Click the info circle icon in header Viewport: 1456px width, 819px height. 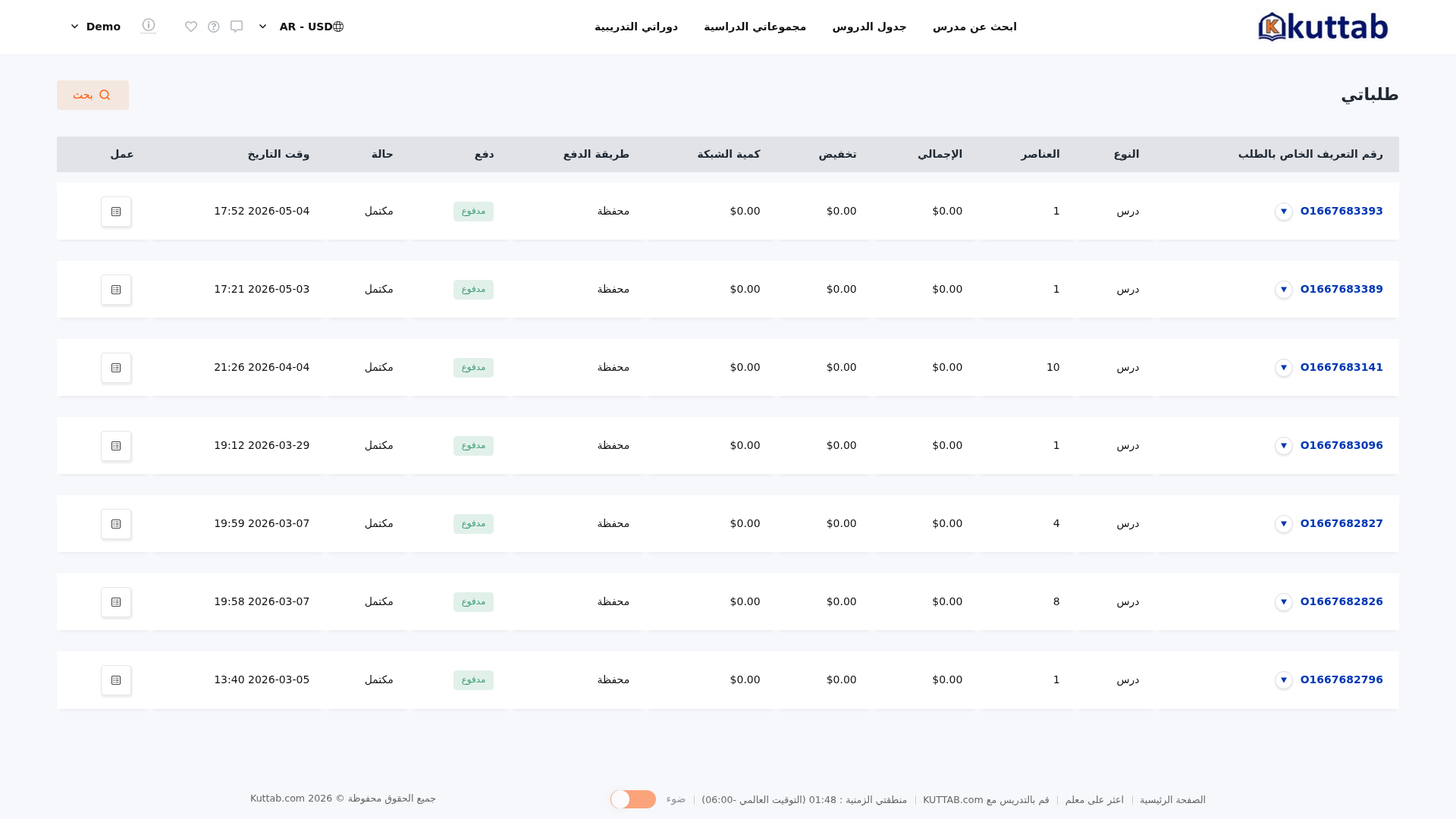(x=149, y=26)
